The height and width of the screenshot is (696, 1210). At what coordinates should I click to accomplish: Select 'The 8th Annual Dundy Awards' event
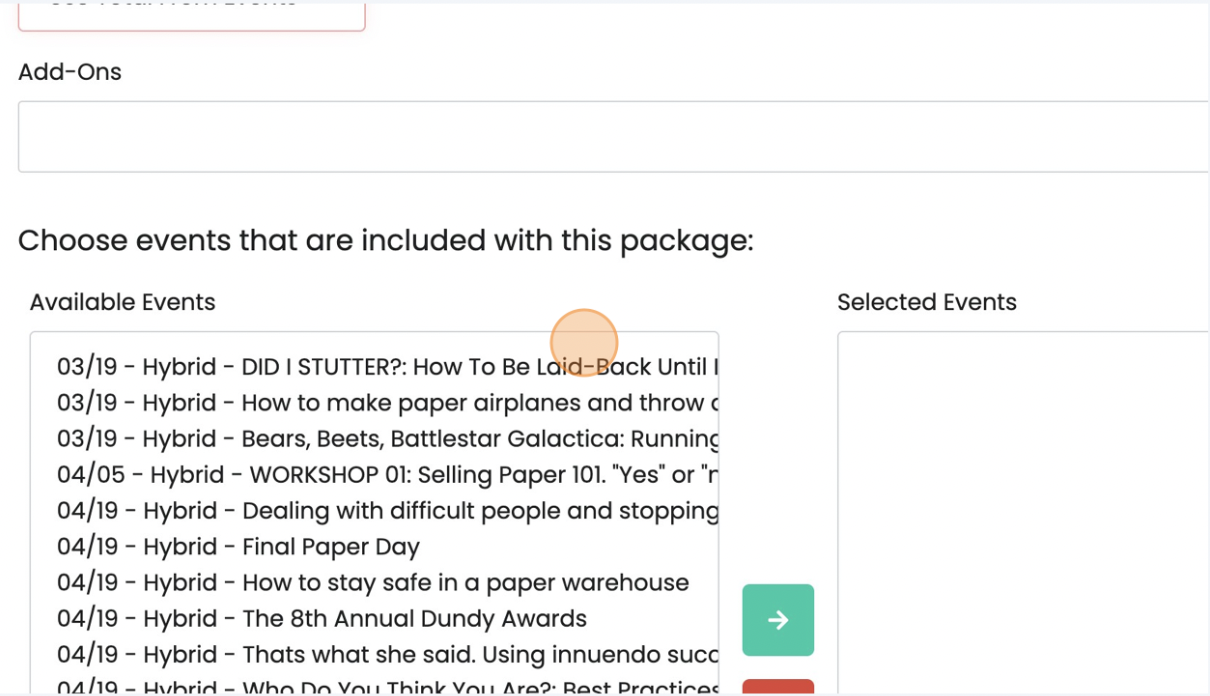coord(321,619)
